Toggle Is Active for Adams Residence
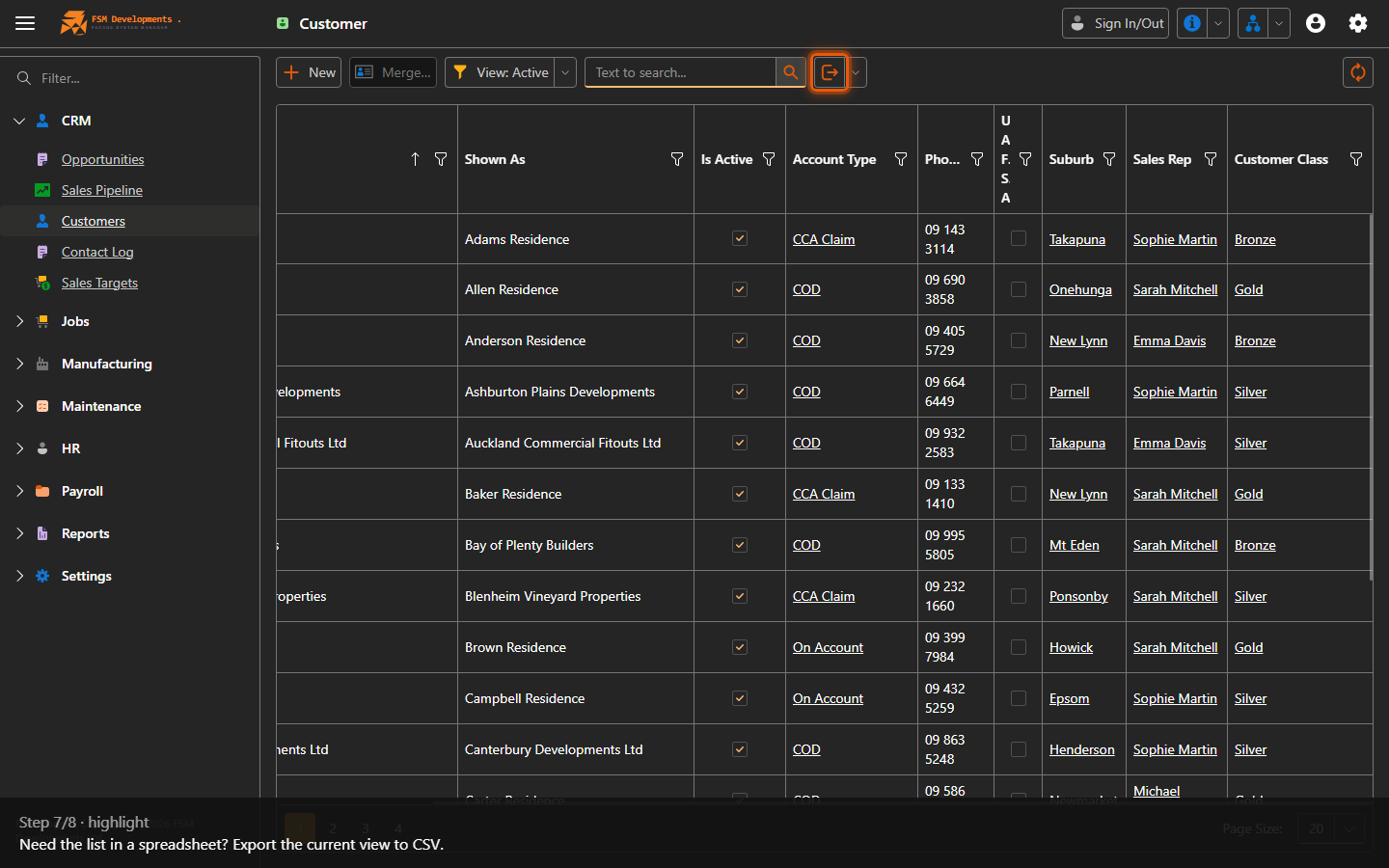The height and width of the screenshot is (868, 1389). (740, 238)
